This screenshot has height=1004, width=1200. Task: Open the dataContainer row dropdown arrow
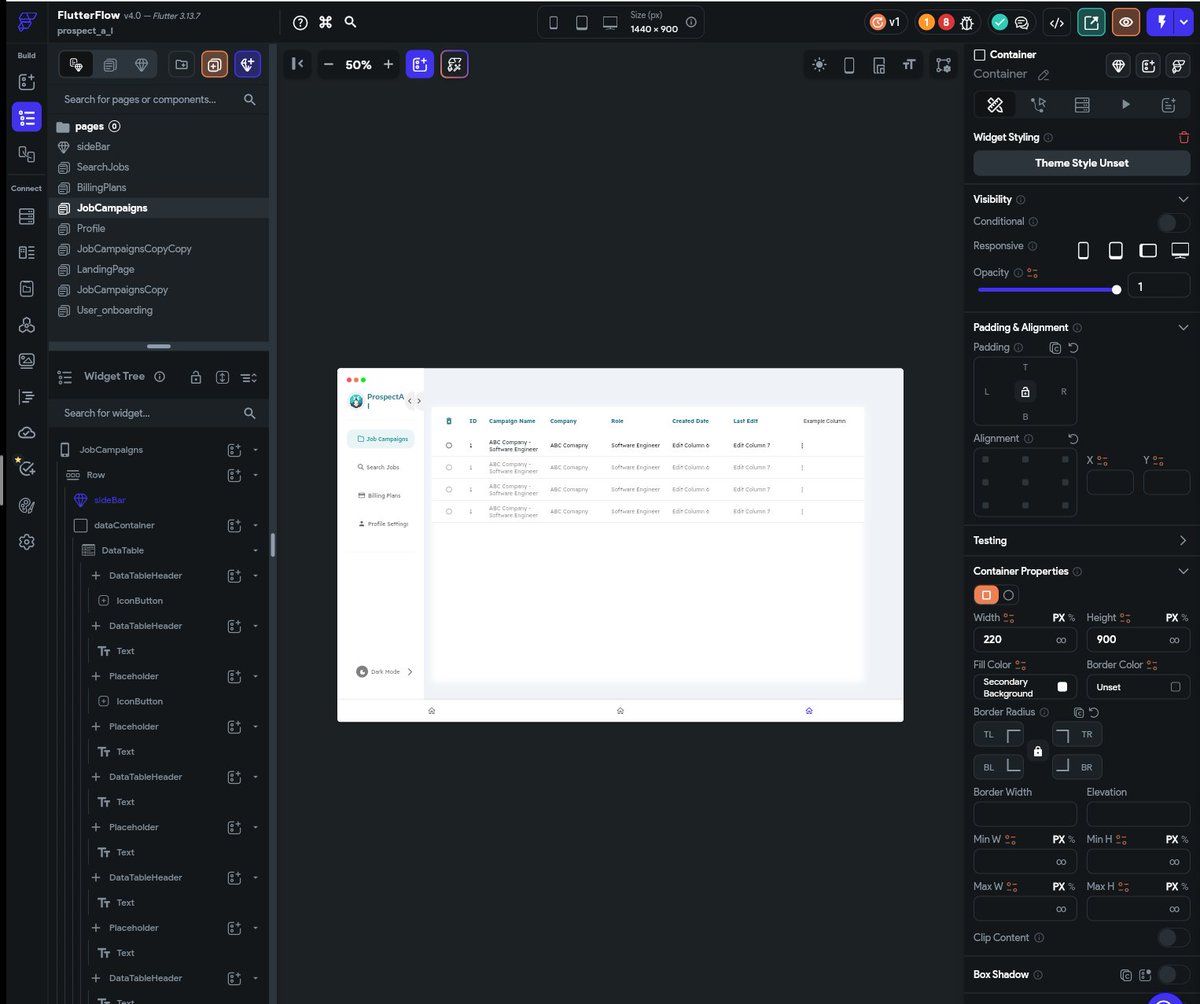click(x=256, y=525)
